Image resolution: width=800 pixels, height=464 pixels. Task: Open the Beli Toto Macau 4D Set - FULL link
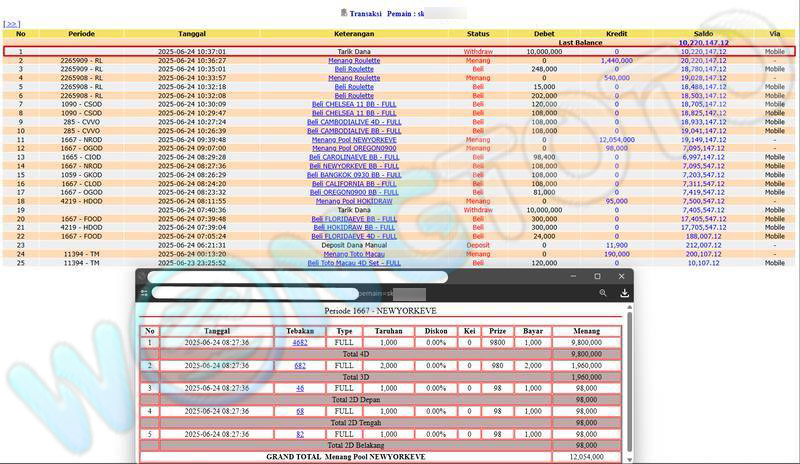(354, 263)
